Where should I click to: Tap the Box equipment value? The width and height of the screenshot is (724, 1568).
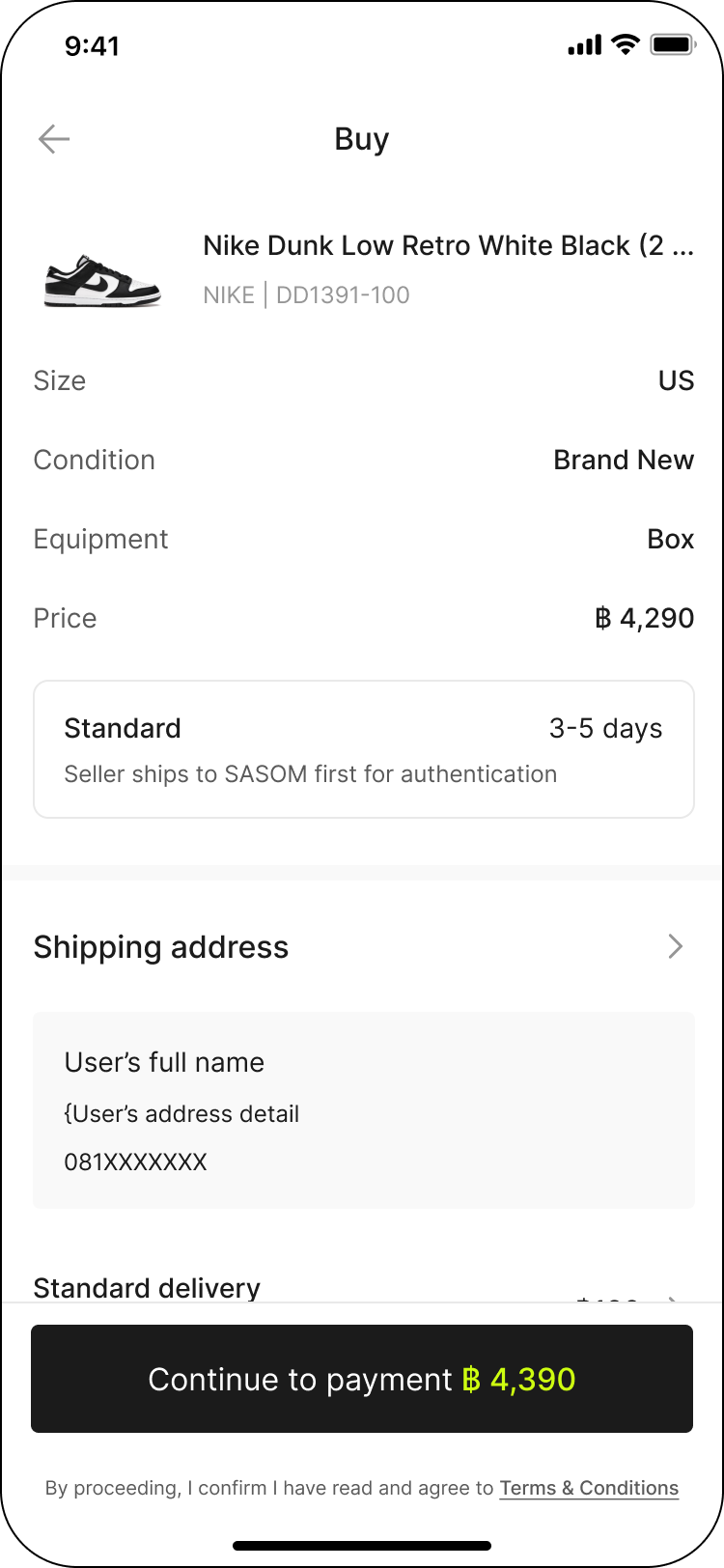pyautogui.click(x=670, y=539)
